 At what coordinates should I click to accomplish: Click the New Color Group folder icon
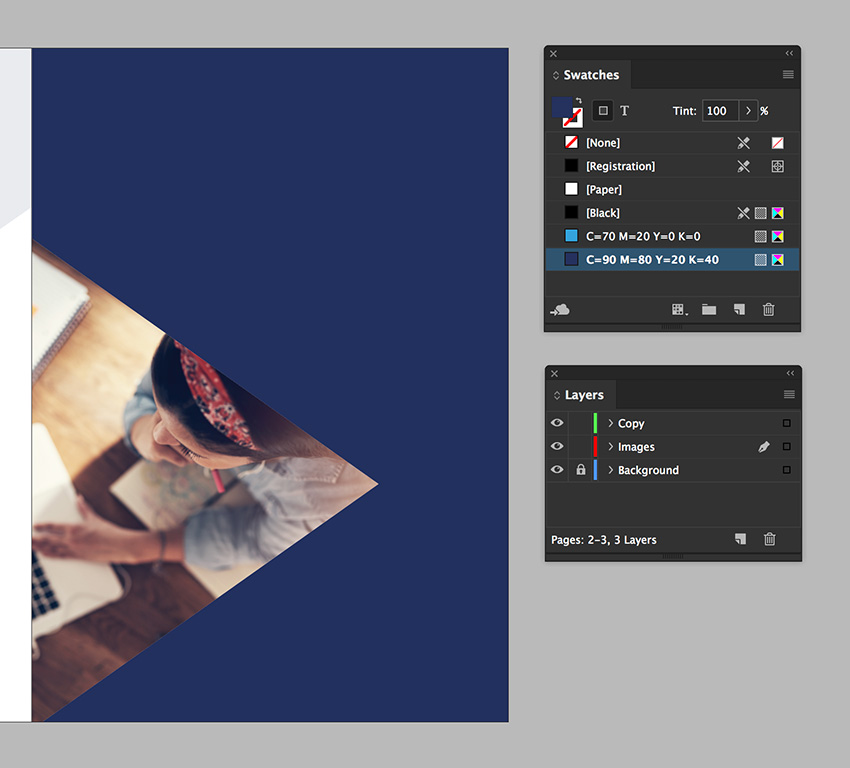pos(709,309)
